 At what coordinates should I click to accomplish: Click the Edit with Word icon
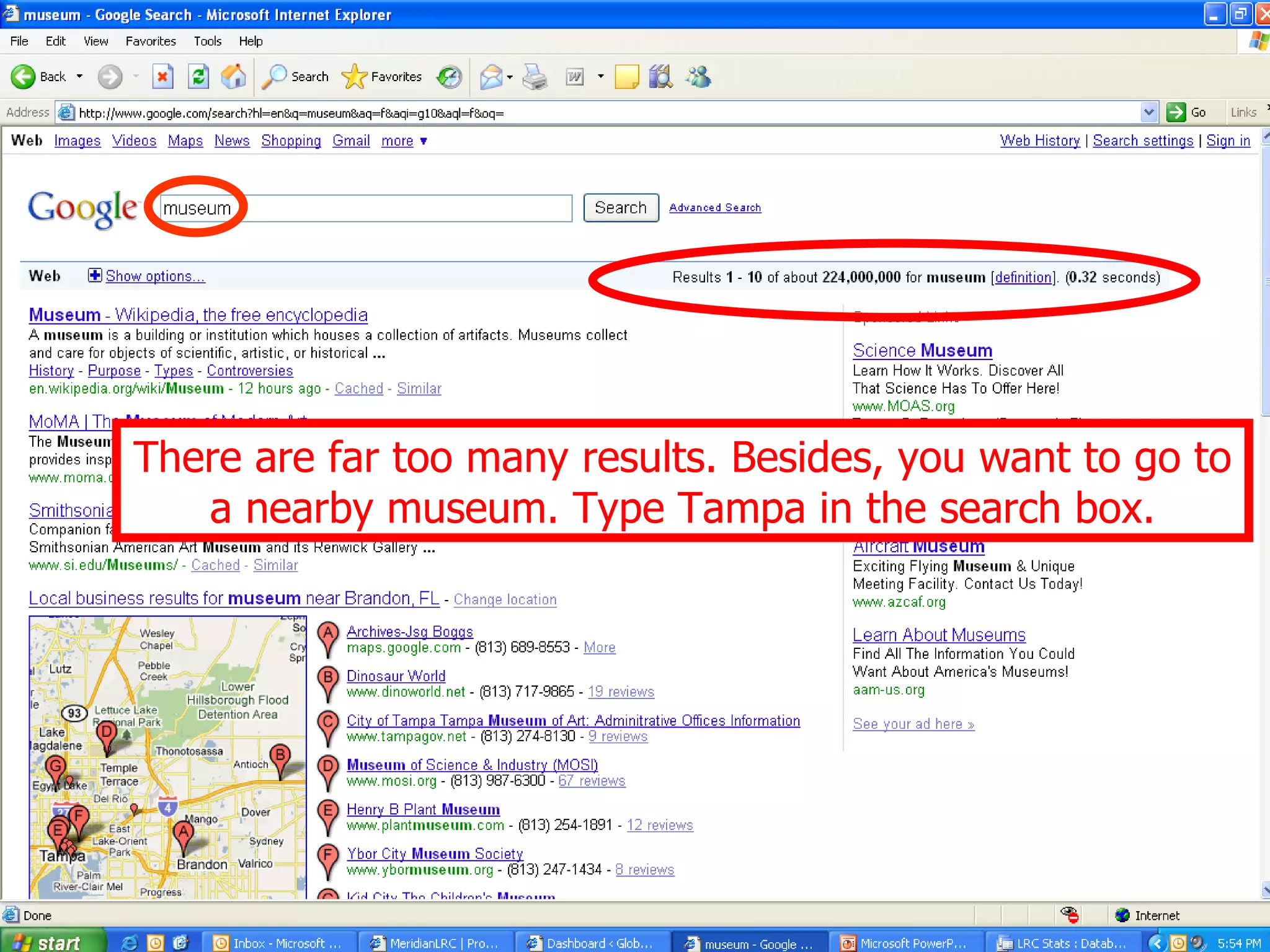(575, 77)
